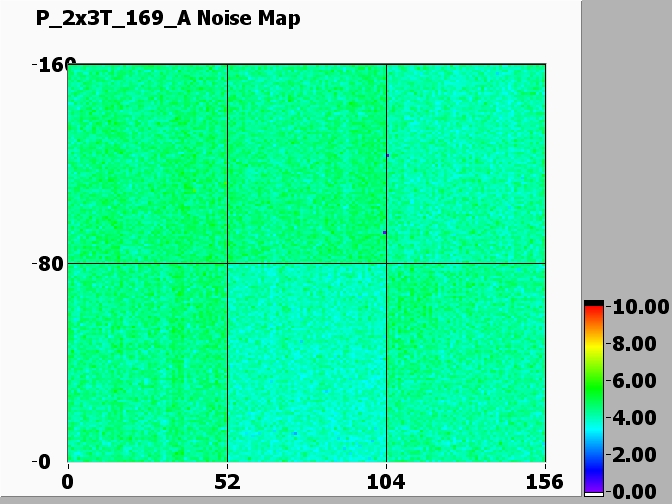The height and width of the screenshot is (504, 672).
Task: Click the 104 tick label on the x-axis
Action: pyautogui.click(x=386, y=481)
